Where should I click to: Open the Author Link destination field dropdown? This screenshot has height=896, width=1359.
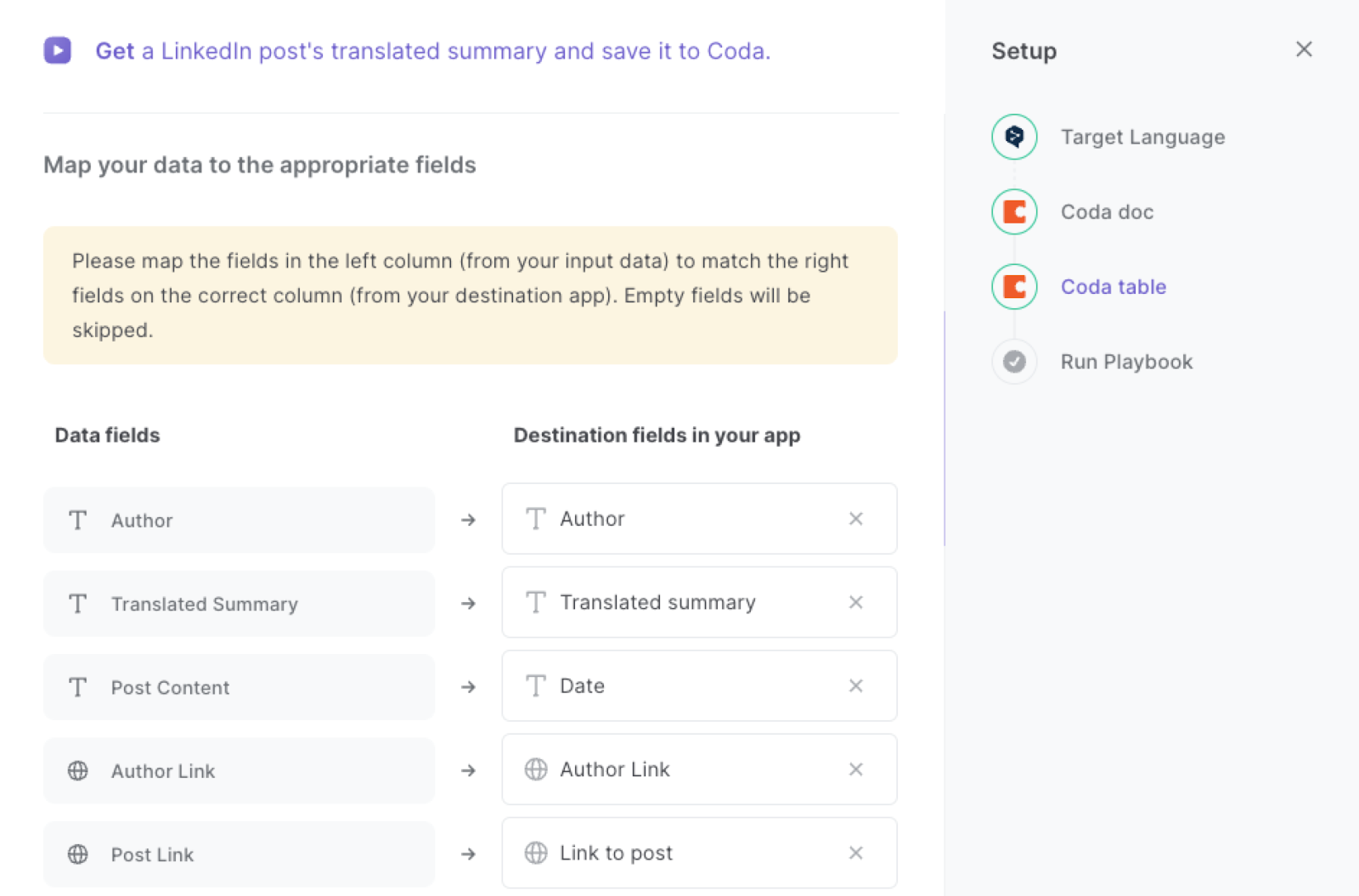[x=699, y=769]
